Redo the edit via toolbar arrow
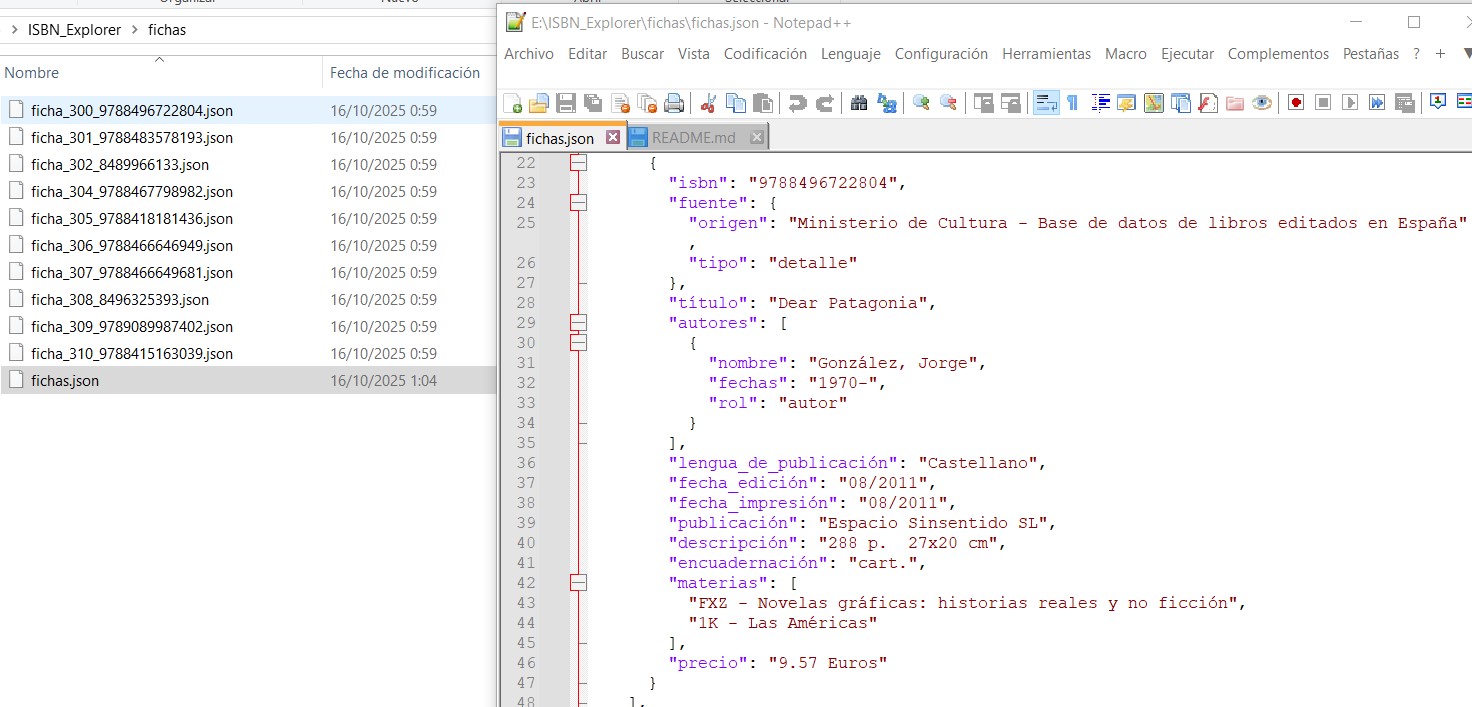This screenshot has width=1472, height=707. [x=825, y=102]
